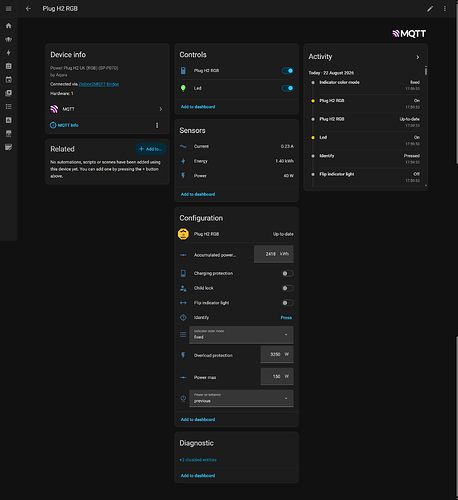Image resolution: width=458 pixels, height=500 pixels.
Task: Open the MQTT integration row
Action: (x=107, y=109)
